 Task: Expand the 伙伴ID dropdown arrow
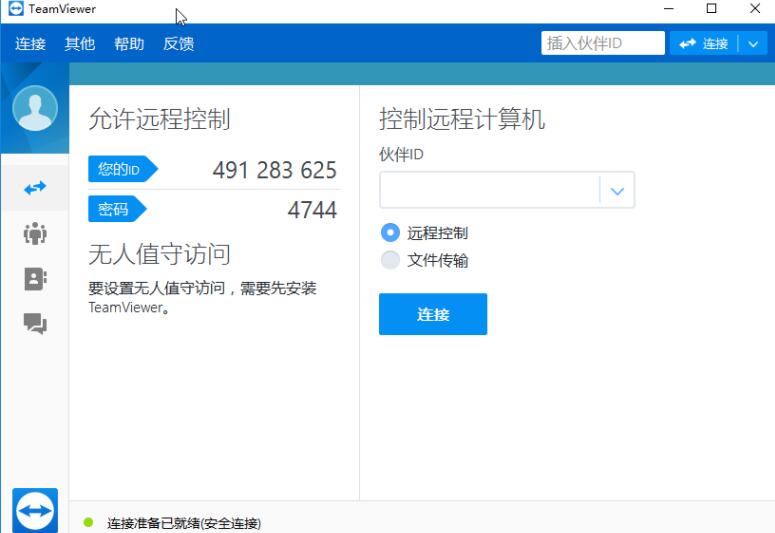pyautogui.click(x=617, y=190)
